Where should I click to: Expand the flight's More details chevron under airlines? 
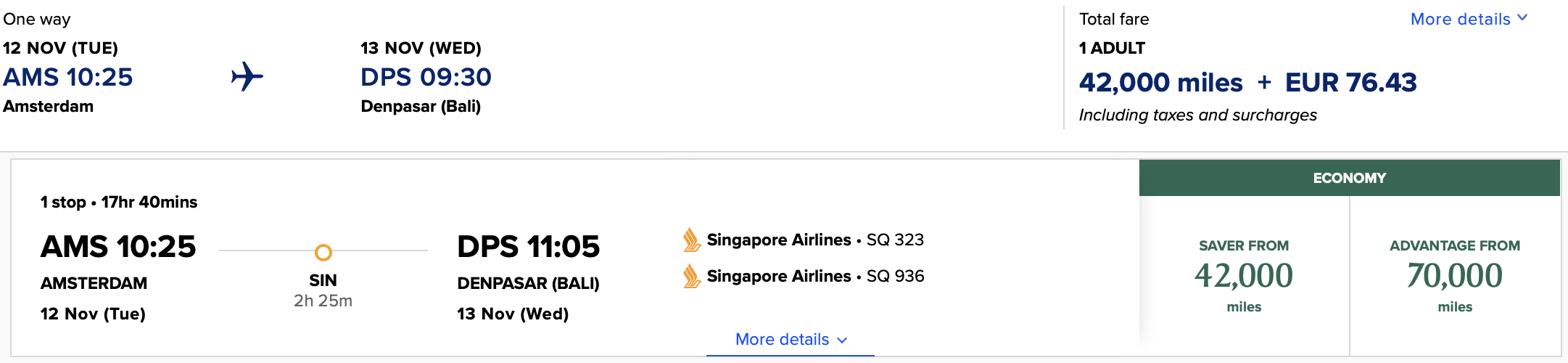(842, 340)
